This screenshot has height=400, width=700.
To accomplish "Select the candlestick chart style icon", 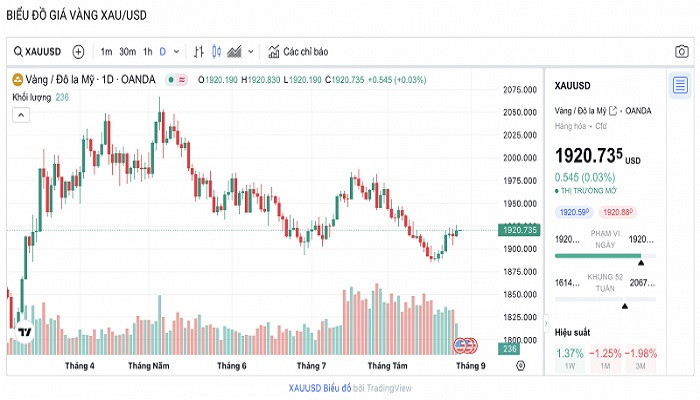I will pos(216,52).
